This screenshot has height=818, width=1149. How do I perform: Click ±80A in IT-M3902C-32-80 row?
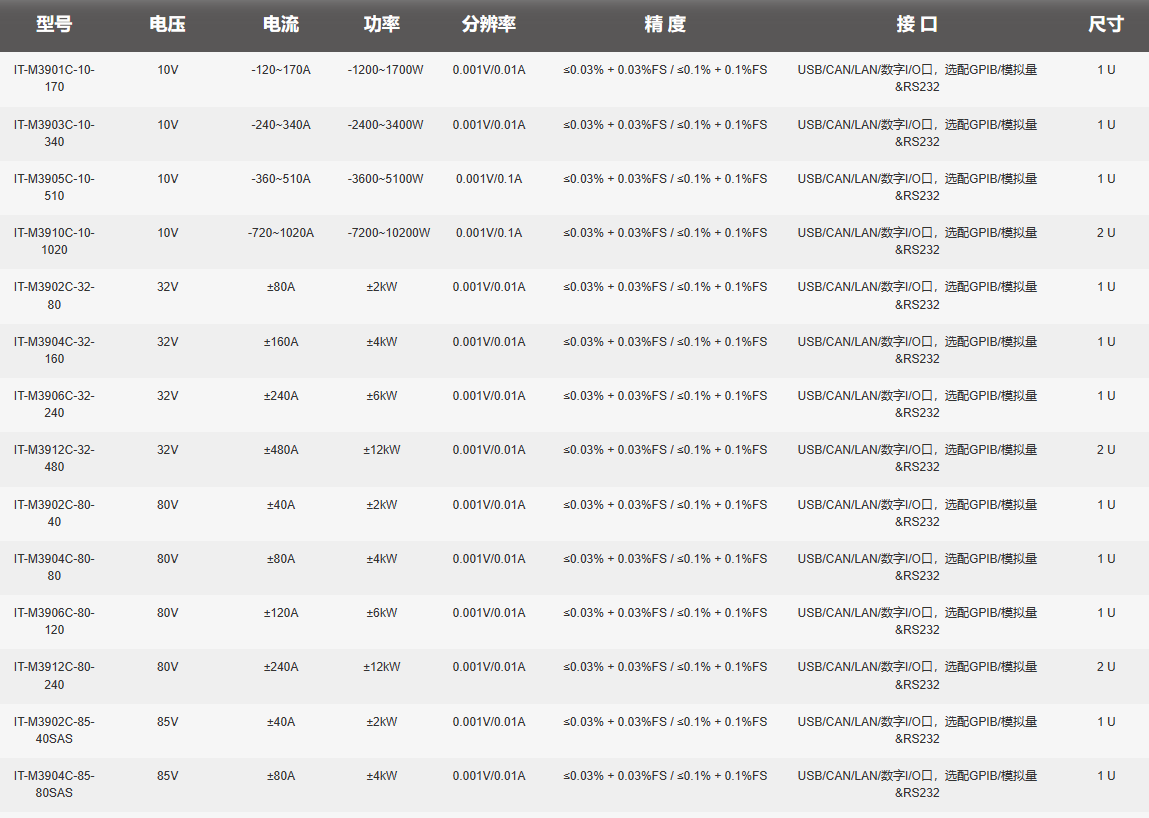coord(281,287)
